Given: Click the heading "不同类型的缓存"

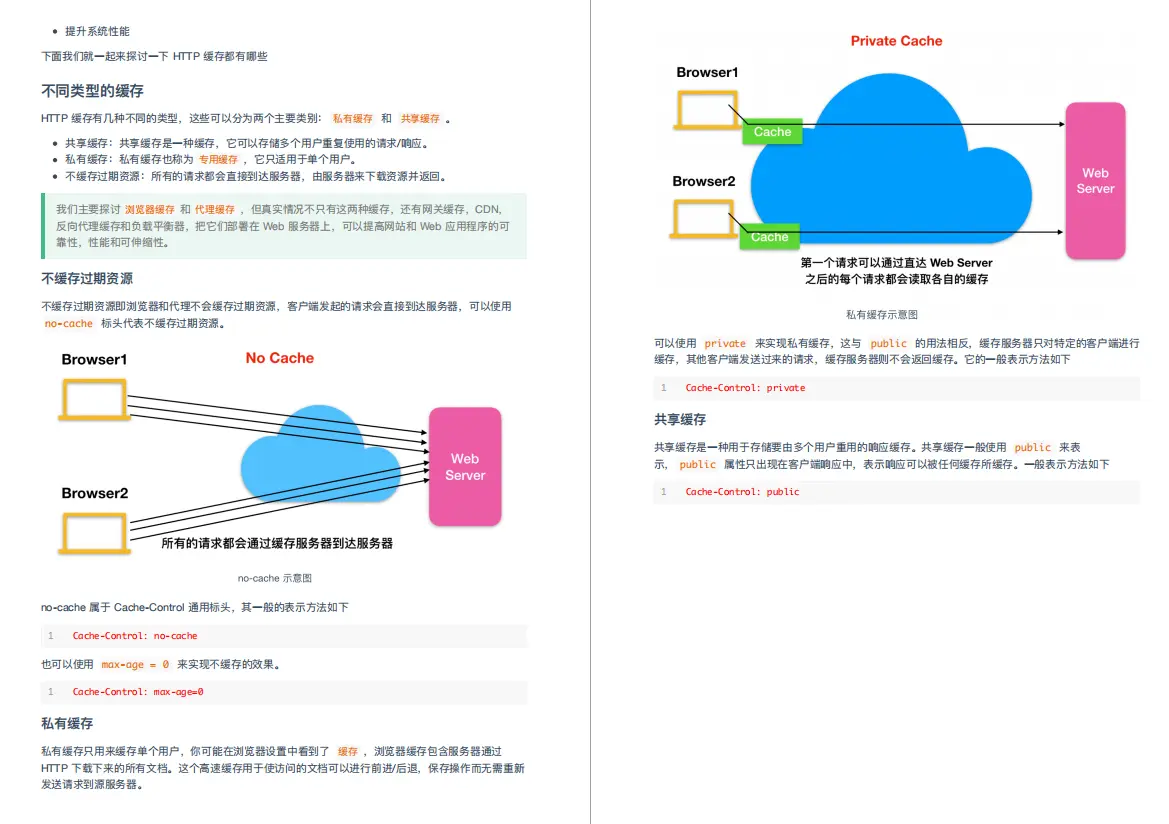Looking at the screenshot, I should [x=92, y=91].
